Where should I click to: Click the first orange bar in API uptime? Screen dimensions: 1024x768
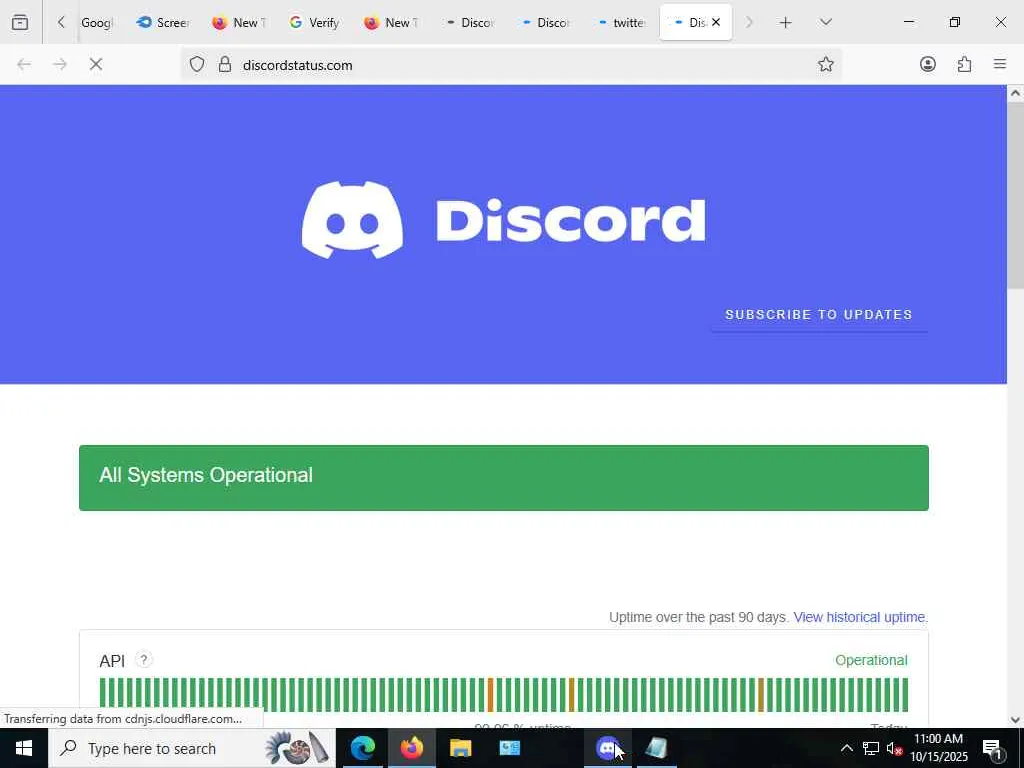[x=490, y=695]
